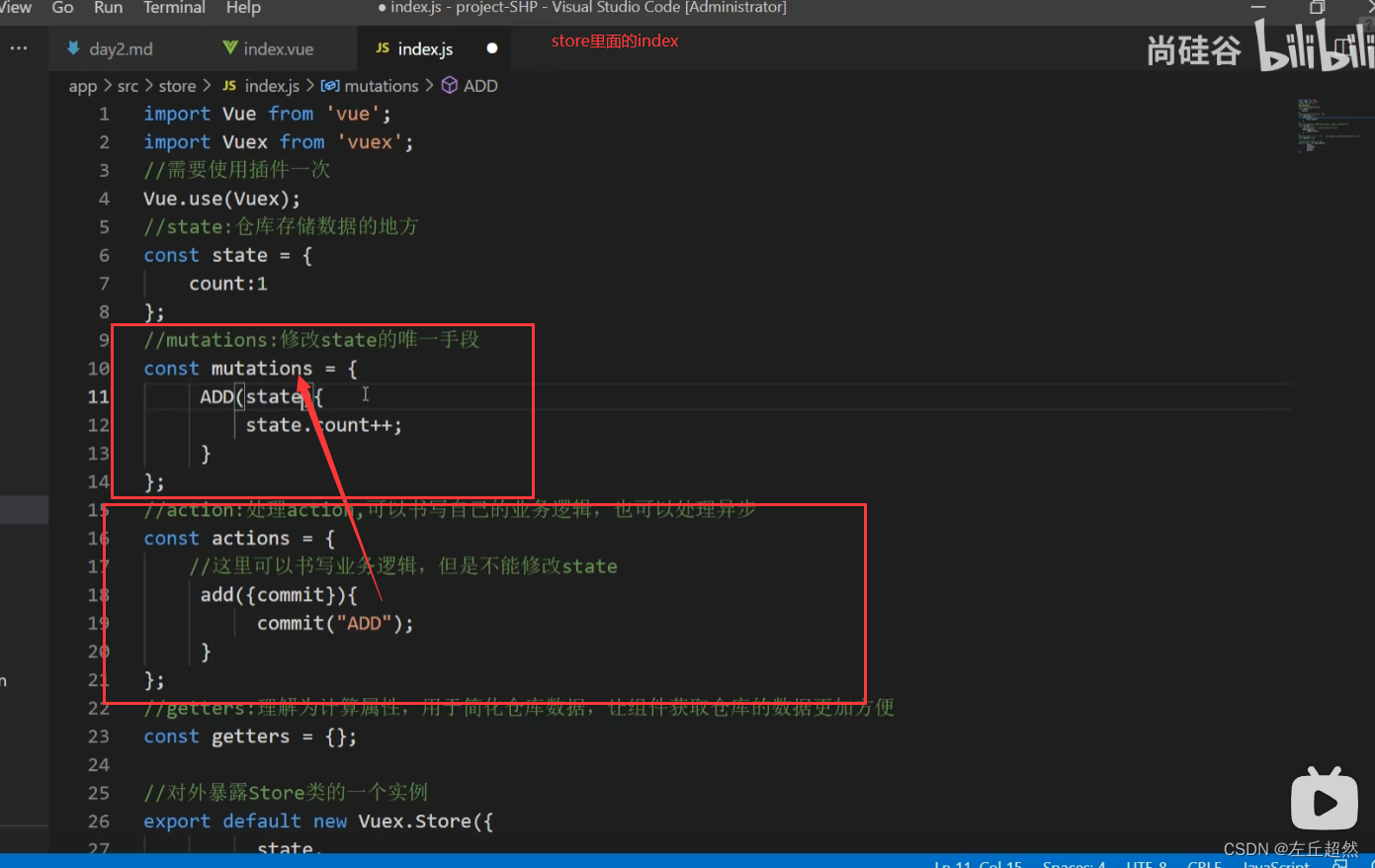Open the Terminal menu

(x=174, y=8)
